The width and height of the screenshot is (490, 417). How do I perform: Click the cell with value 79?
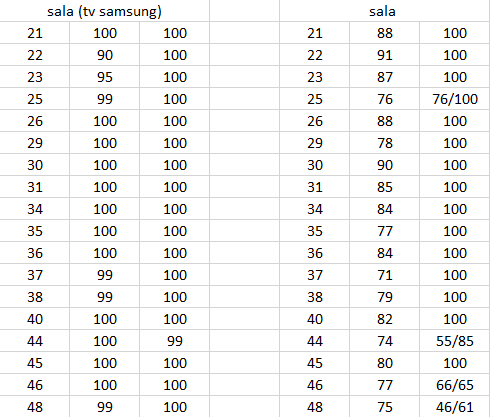tap(385, 297)
